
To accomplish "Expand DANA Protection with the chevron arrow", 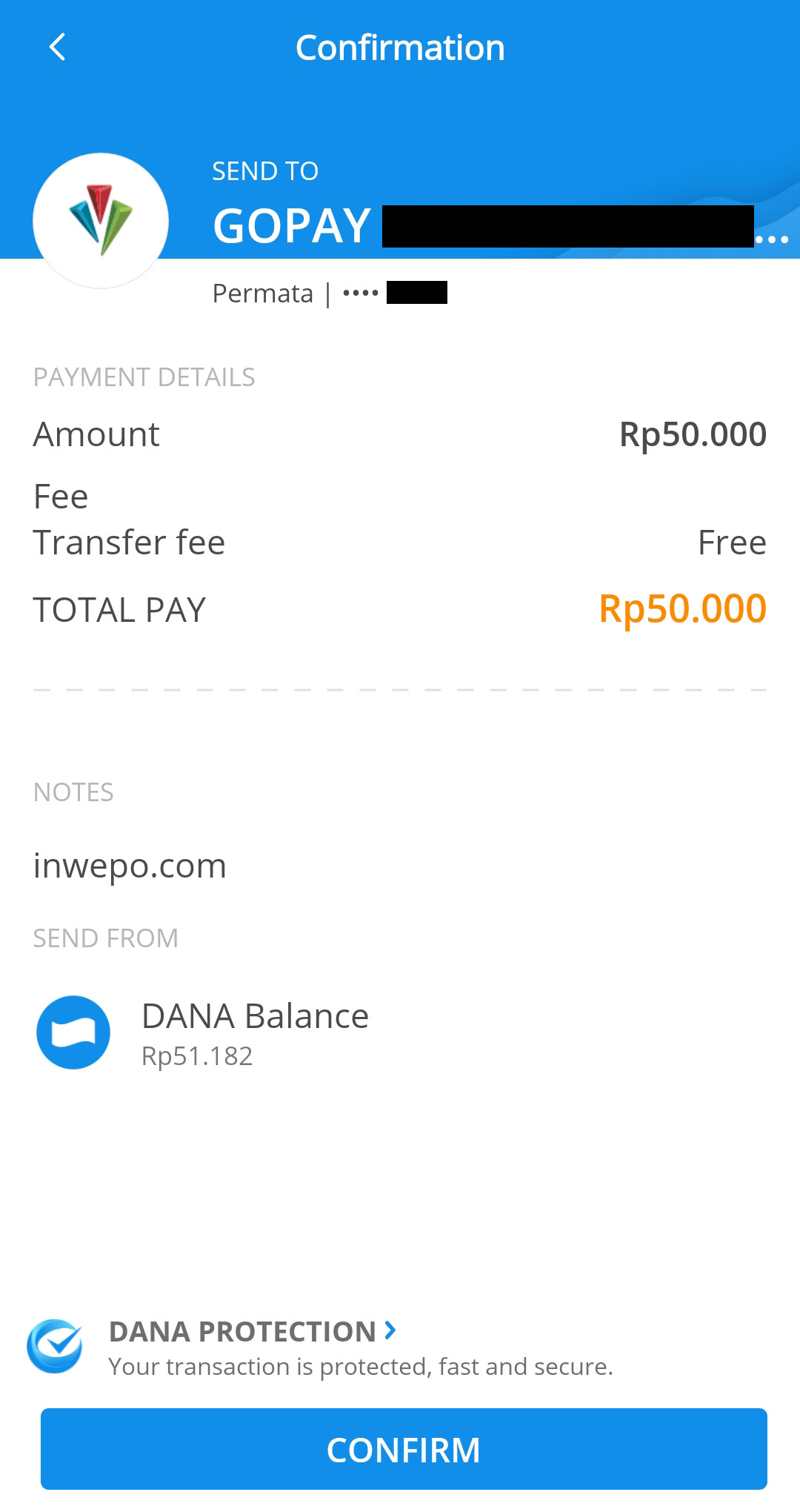I will point(390,1330).
